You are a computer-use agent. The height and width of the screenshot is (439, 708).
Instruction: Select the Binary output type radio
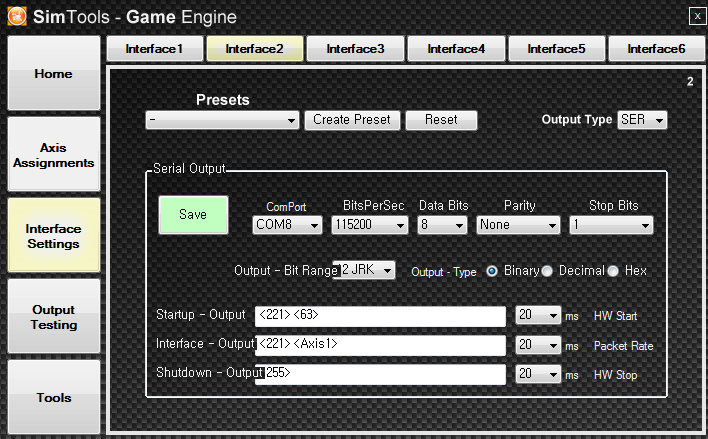(492, 271)
